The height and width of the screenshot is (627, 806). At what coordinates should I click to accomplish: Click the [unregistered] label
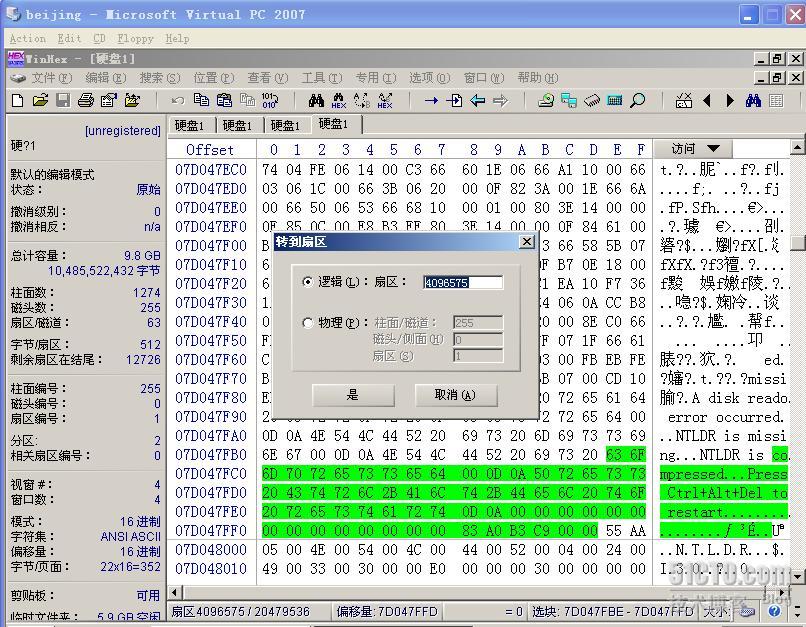point(123,131)
